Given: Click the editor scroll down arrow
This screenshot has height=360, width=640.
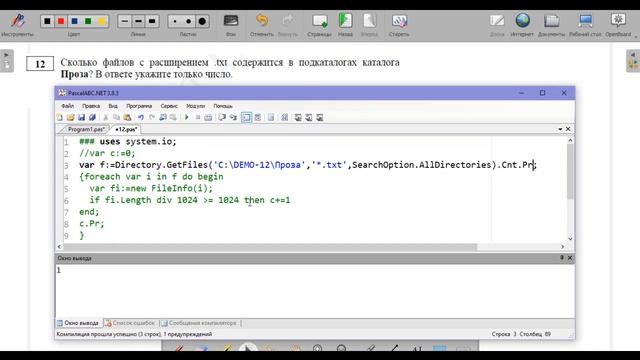Looking at the screenshot, I should pos(570,239).
